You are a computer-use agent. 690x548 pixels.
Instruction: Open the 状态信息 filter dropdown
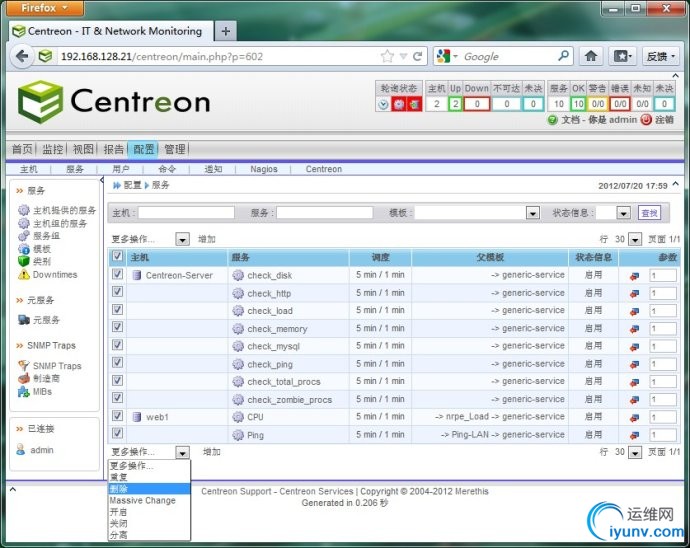pos(623,213)
